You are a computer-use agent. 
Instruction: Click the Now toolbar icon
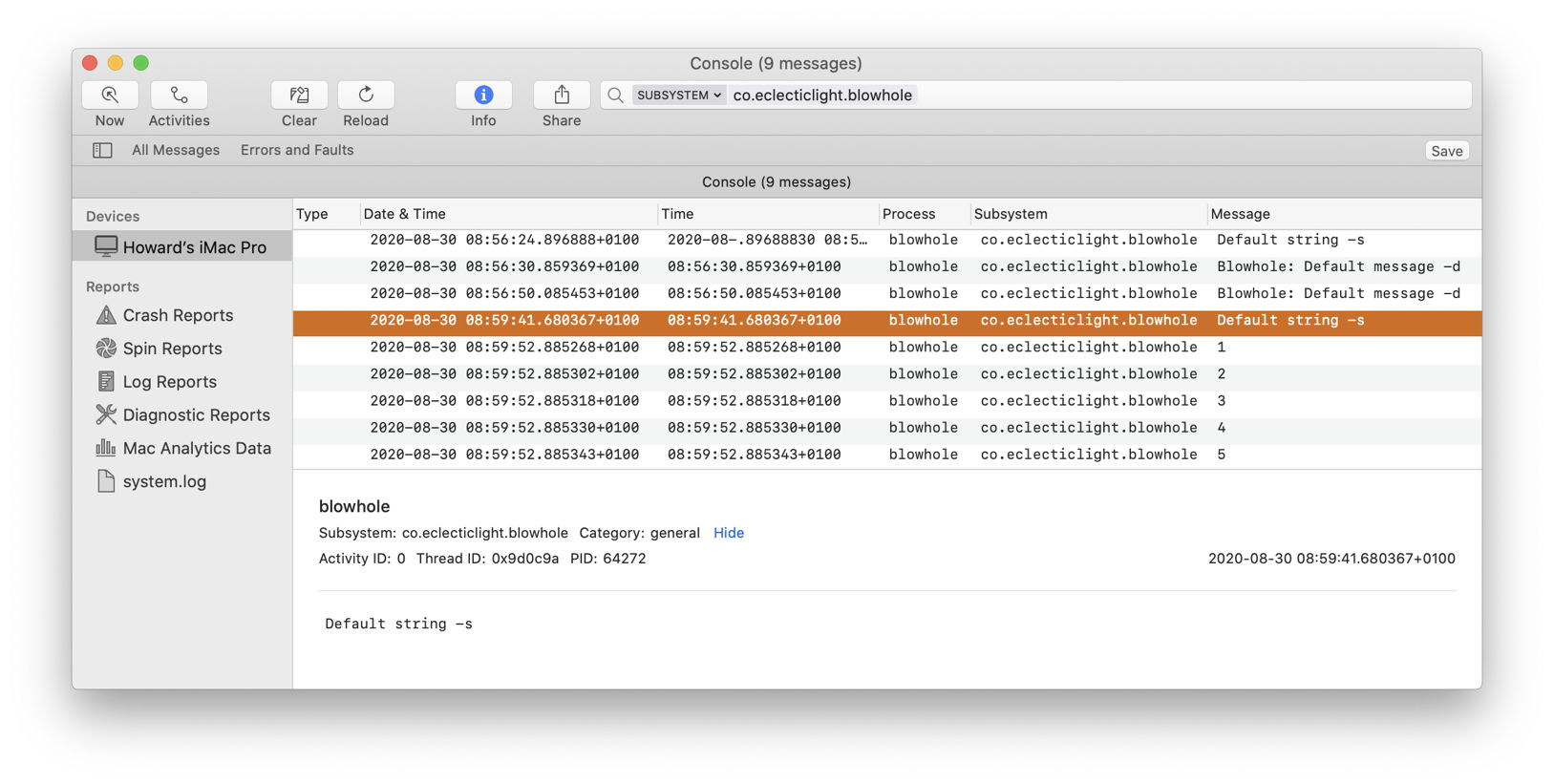coord(110,95)
